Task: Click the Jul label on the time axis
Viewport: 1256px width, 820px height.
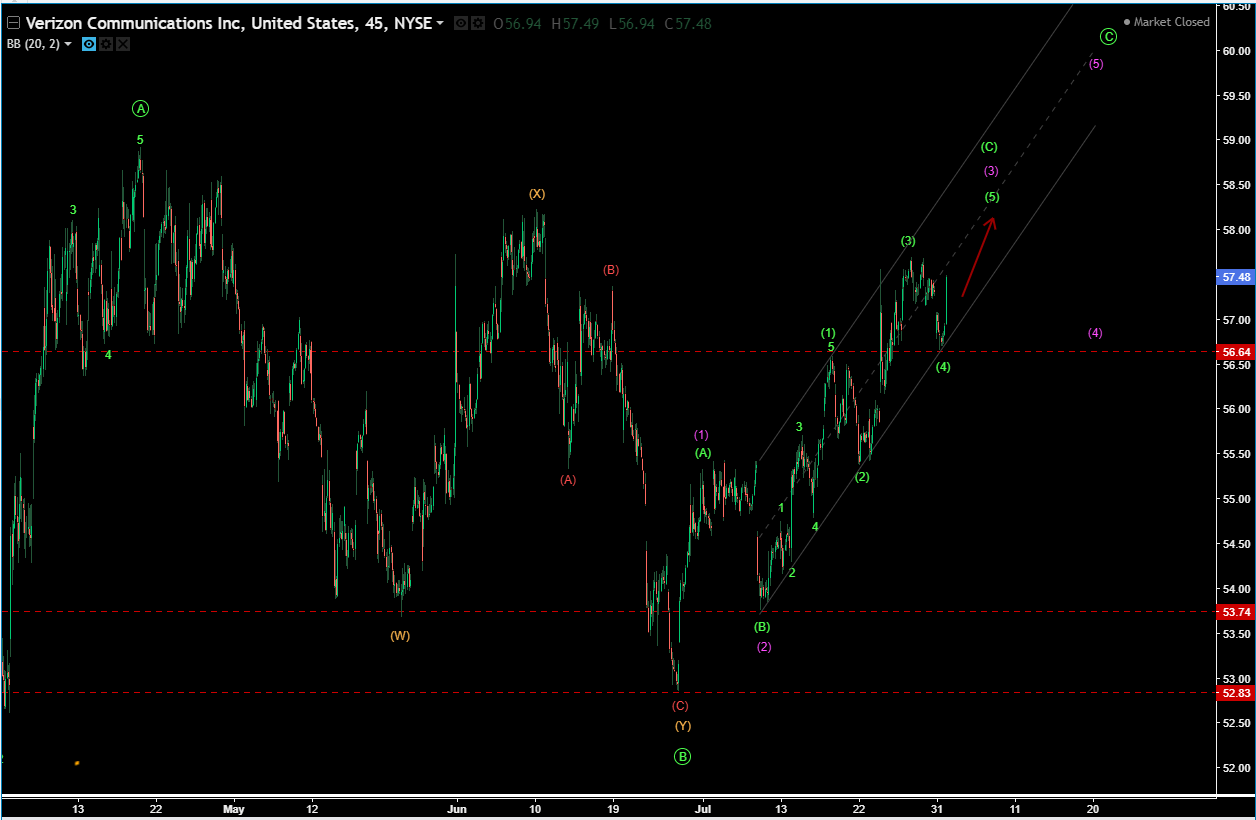Action: coord(703,808)
